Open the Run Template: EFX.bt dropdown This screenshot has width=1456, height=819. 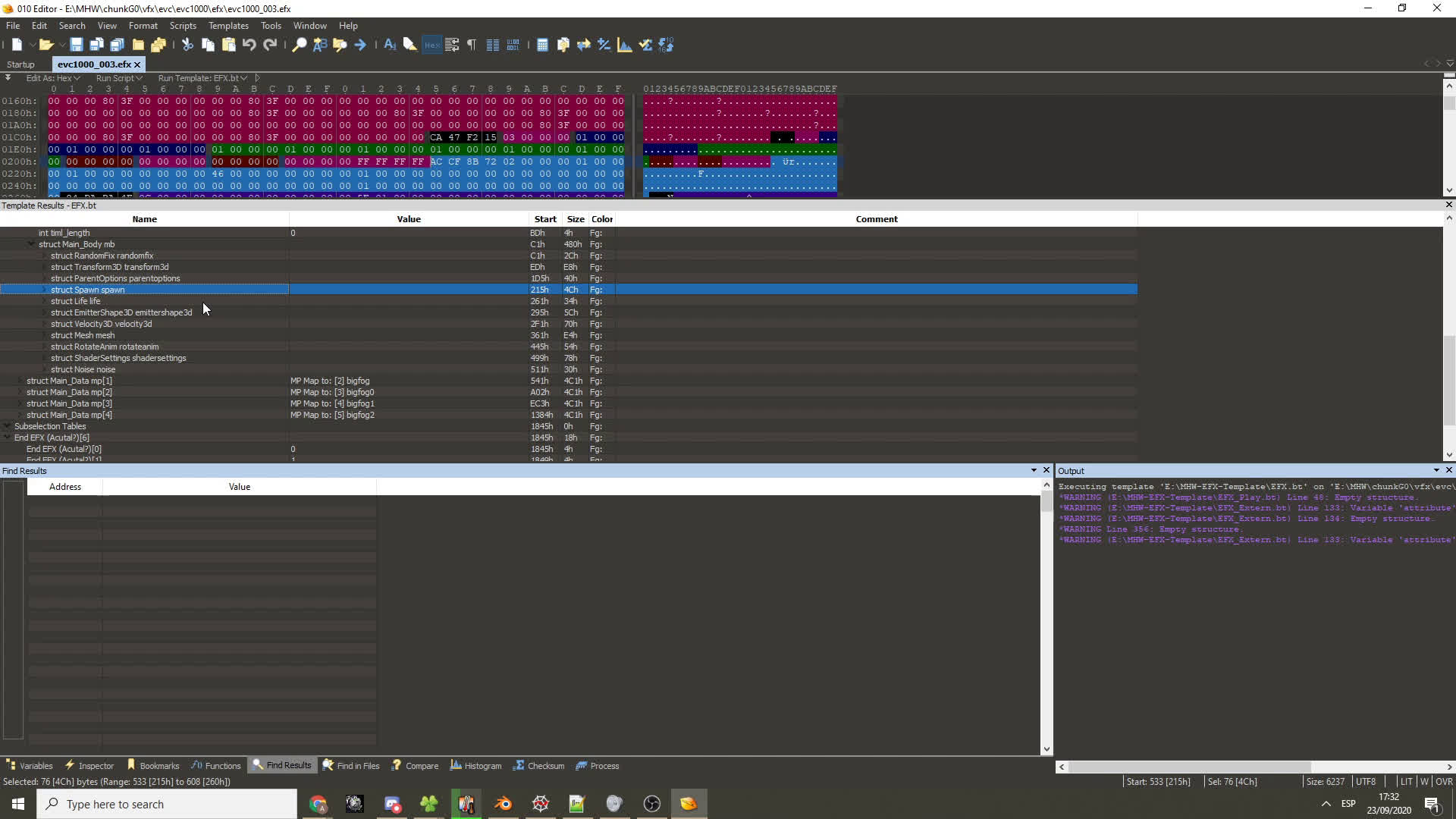202,78
